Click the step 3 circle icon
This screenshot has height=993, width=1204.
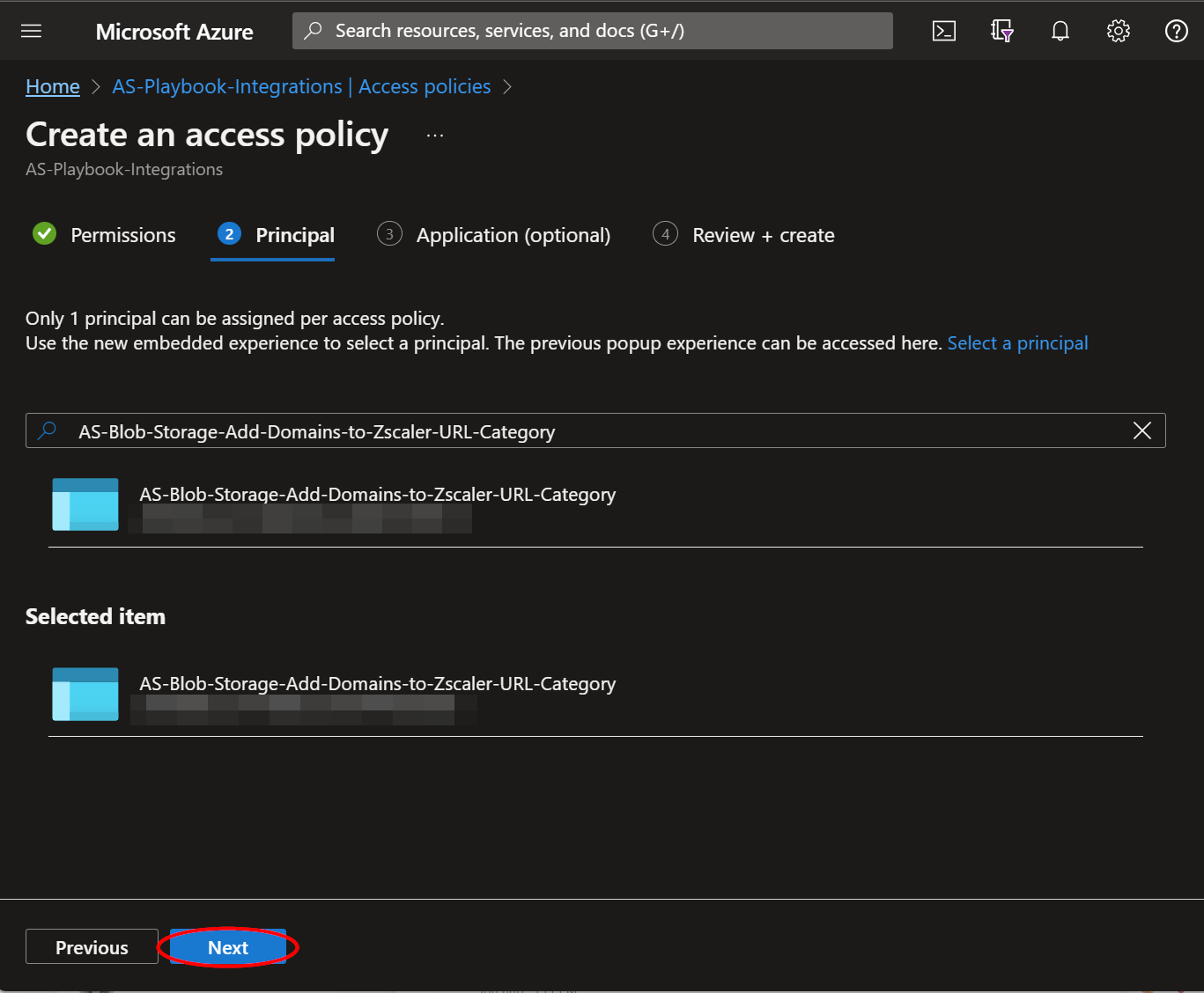tap(389, 233)
